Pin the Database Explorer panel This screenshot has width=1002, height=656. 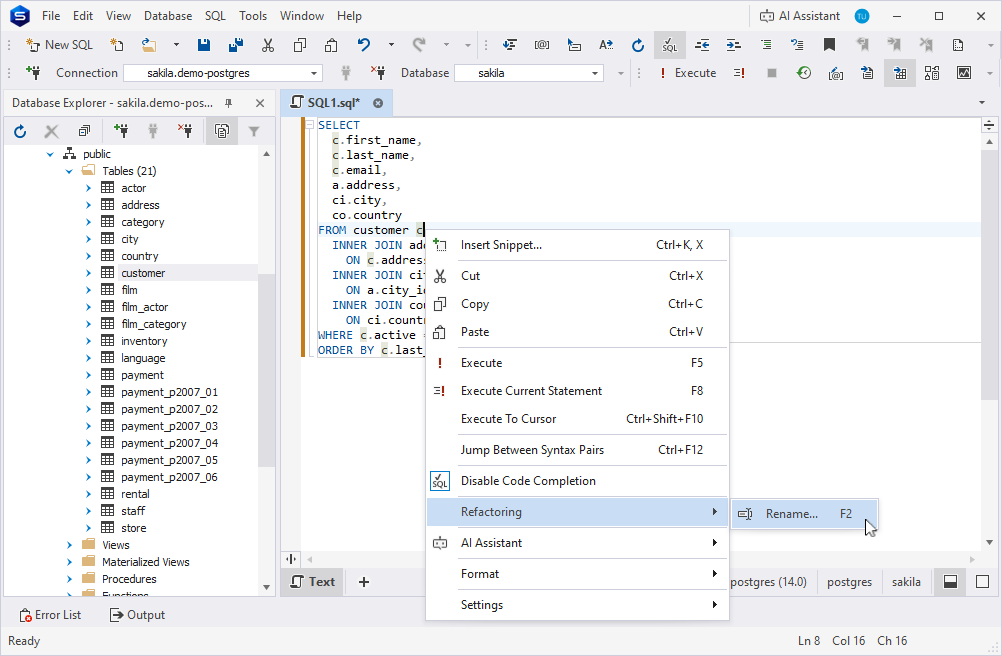click(x=228, y=103)
